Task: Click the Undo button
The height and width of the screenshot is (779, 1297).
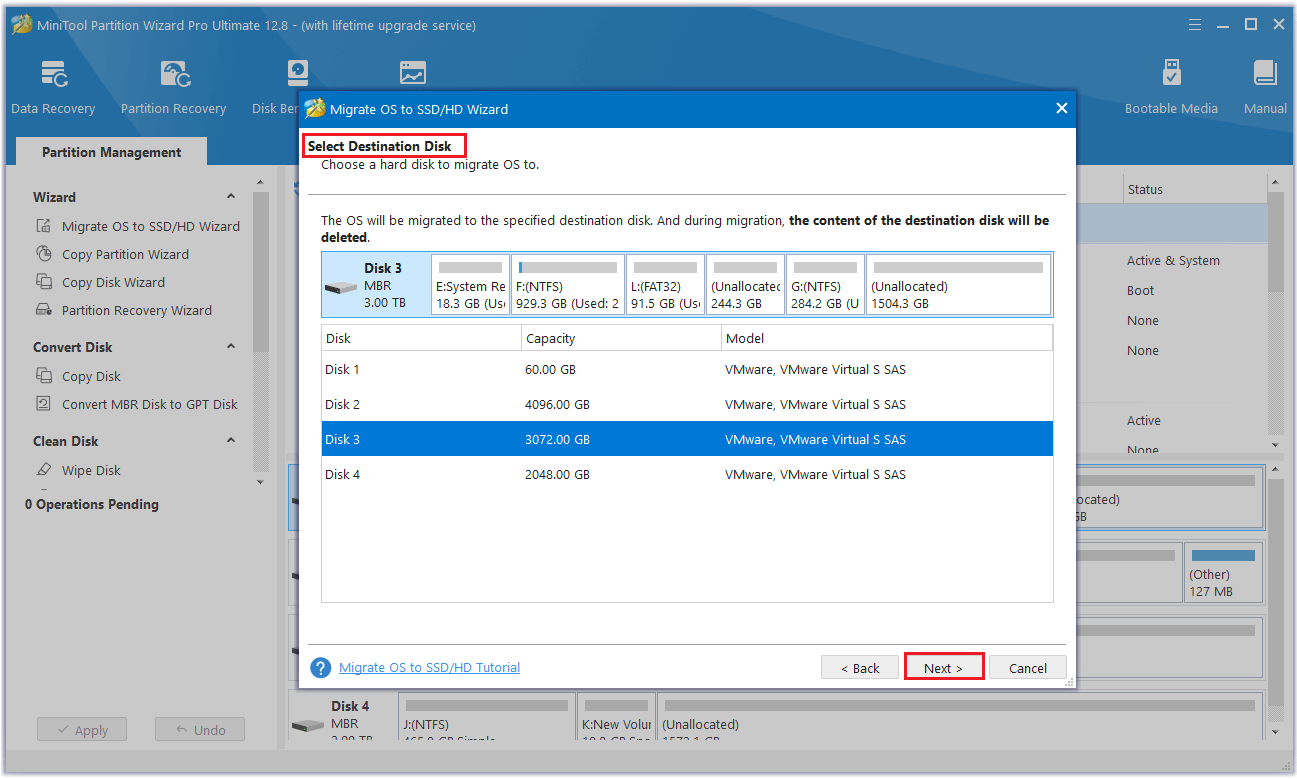Action: [x=199, y=730]
